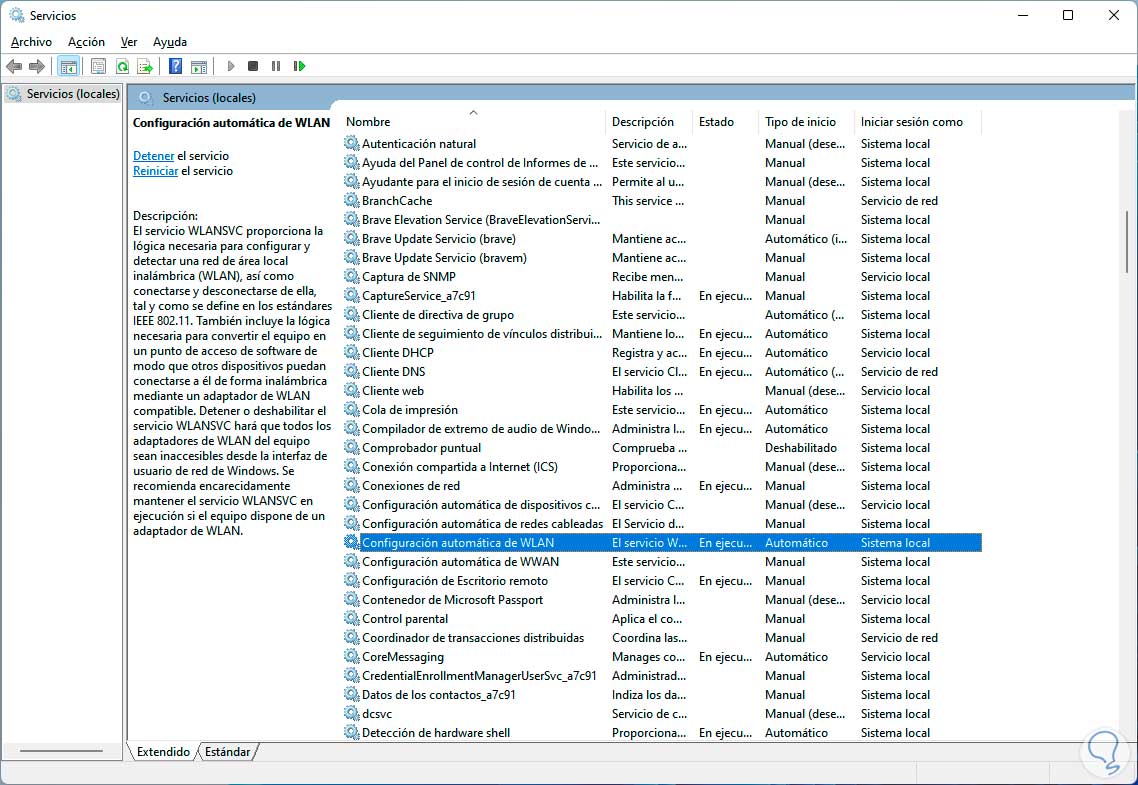This screenshot has width=1138, height=785.
Task: Open the Acción menu
Action: coord(86,42)
